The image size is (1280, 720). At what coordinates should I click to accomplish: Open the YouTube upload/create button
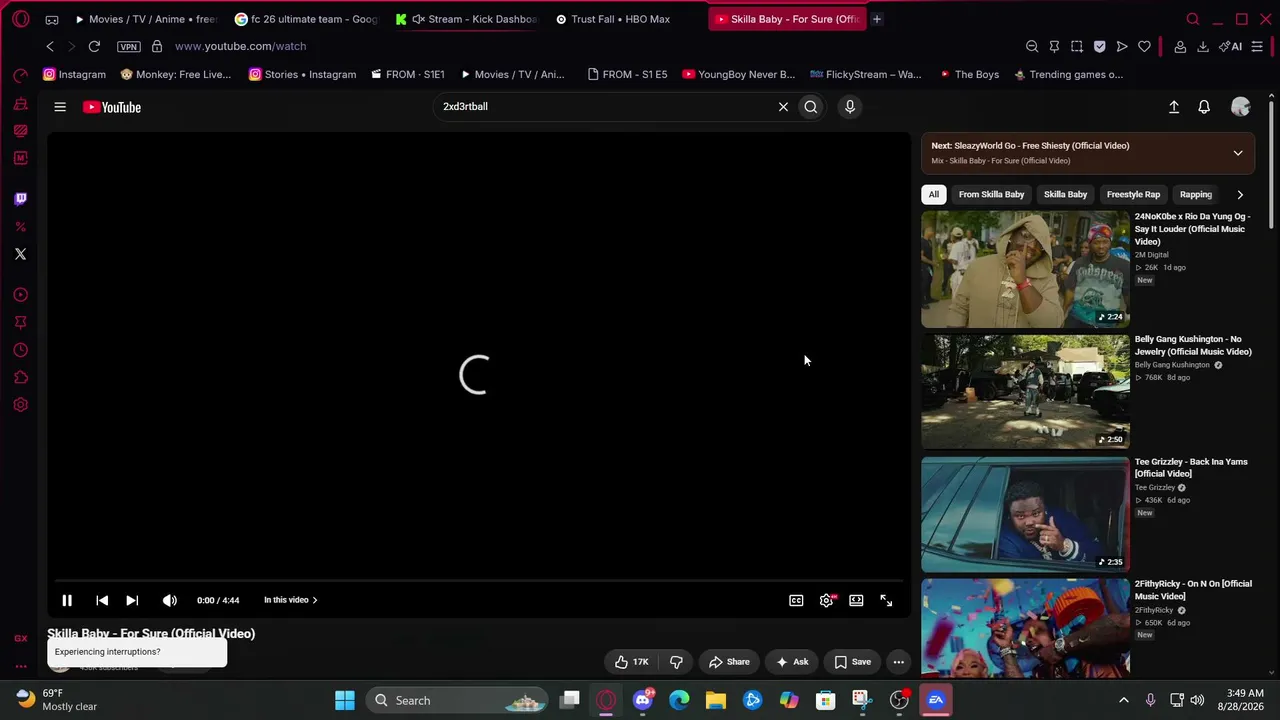(1174, 107)
